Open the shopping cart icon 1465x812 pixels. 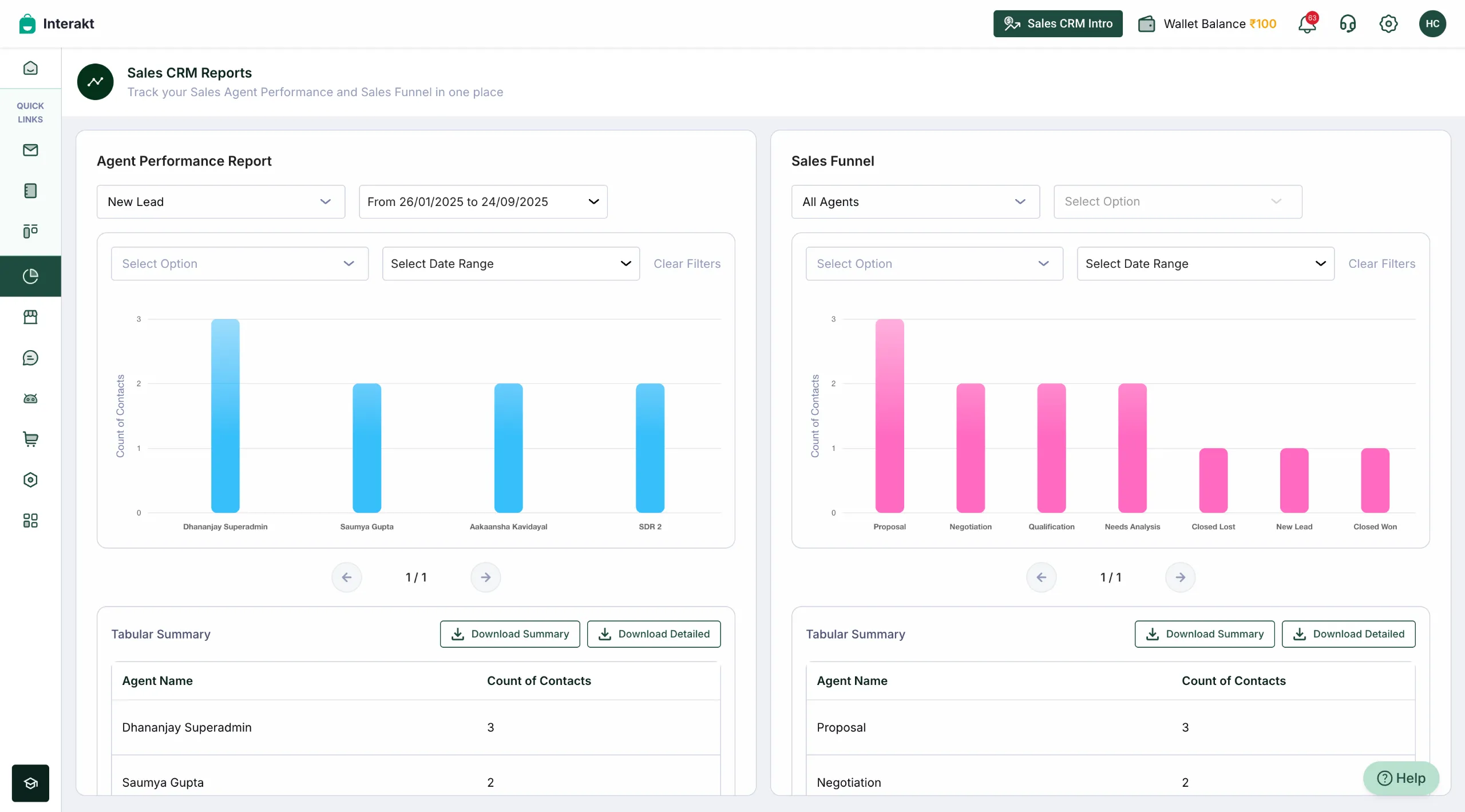tap(31, 439)
